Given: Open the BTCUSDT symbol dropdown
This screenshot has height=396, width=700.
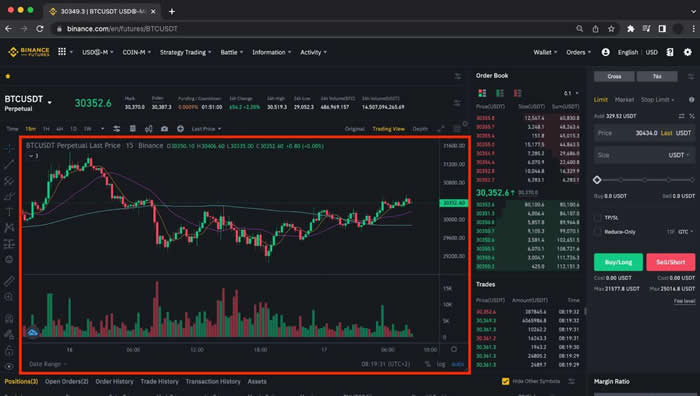Looking at the screenshot, I should pyautogui.click(x=50, y=103).
